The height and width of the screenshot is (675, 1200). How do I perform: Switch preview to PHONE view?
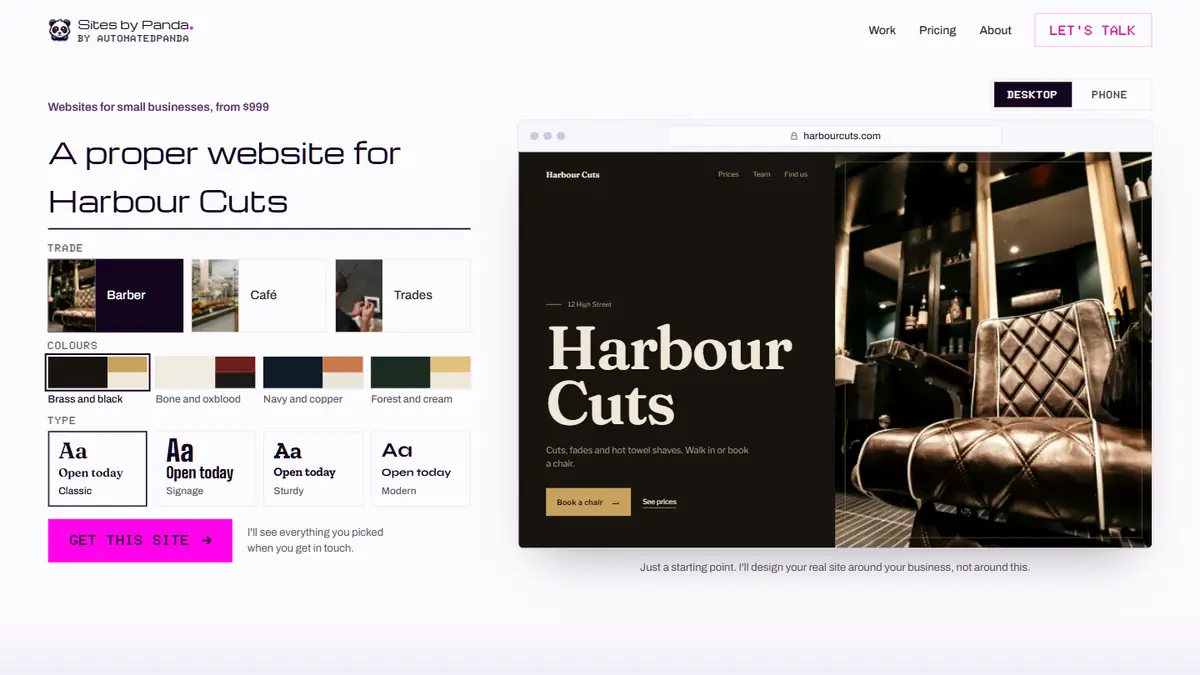1109,95
